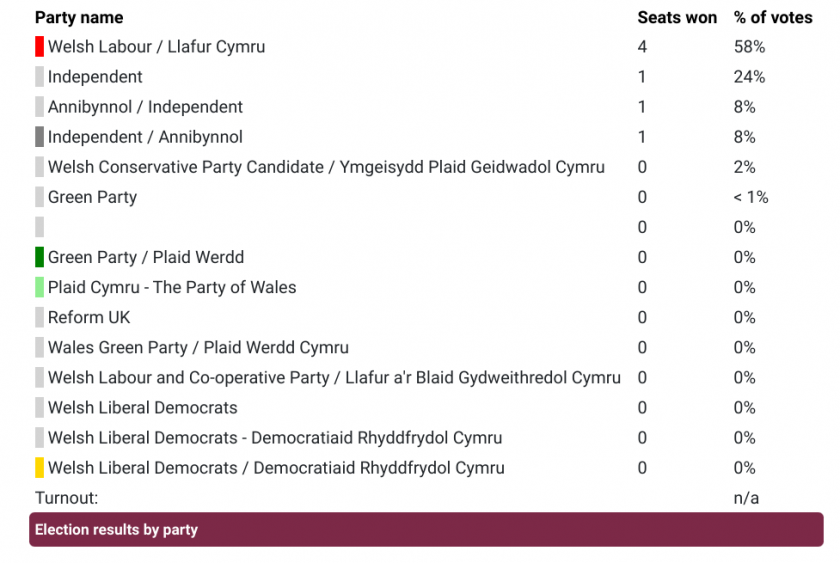Select the Welsh Labour / Llafur Cymru row
The width and height of the screenshot is (840, 563).
426,47
